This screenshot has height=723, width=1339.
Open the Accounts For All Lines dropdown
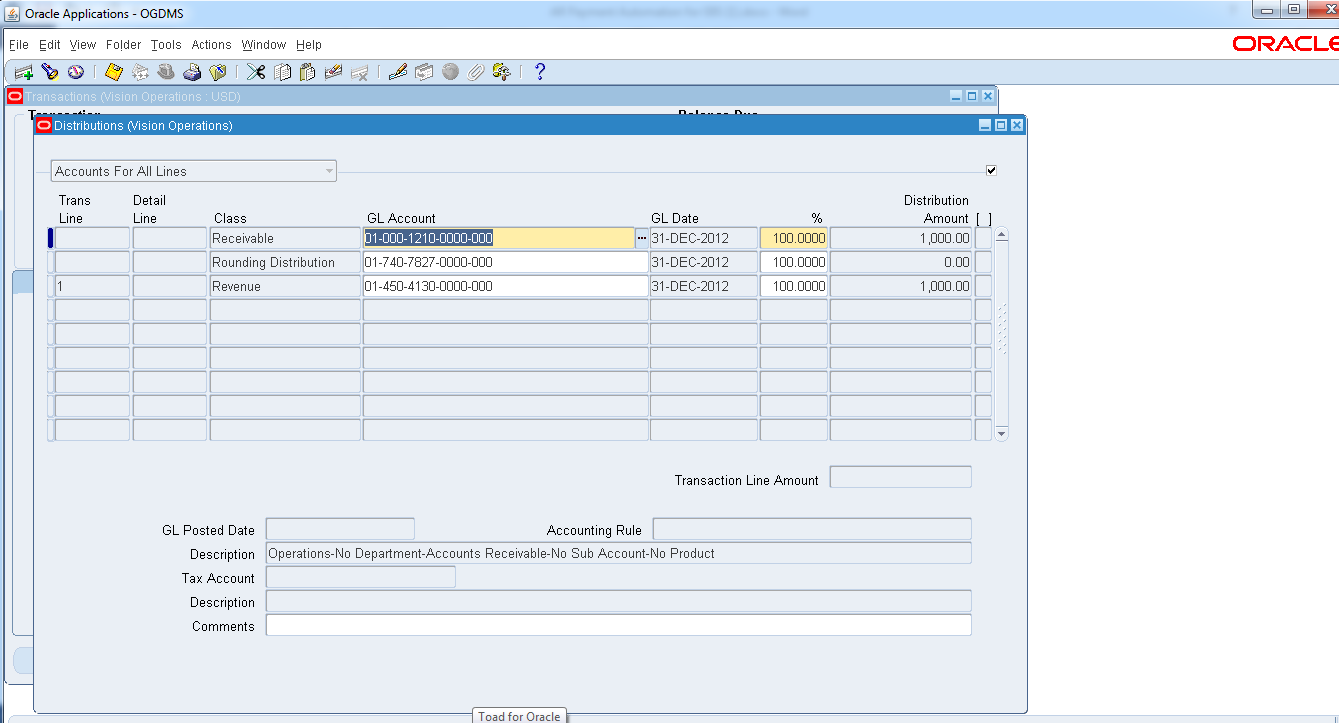click(194, 171)
